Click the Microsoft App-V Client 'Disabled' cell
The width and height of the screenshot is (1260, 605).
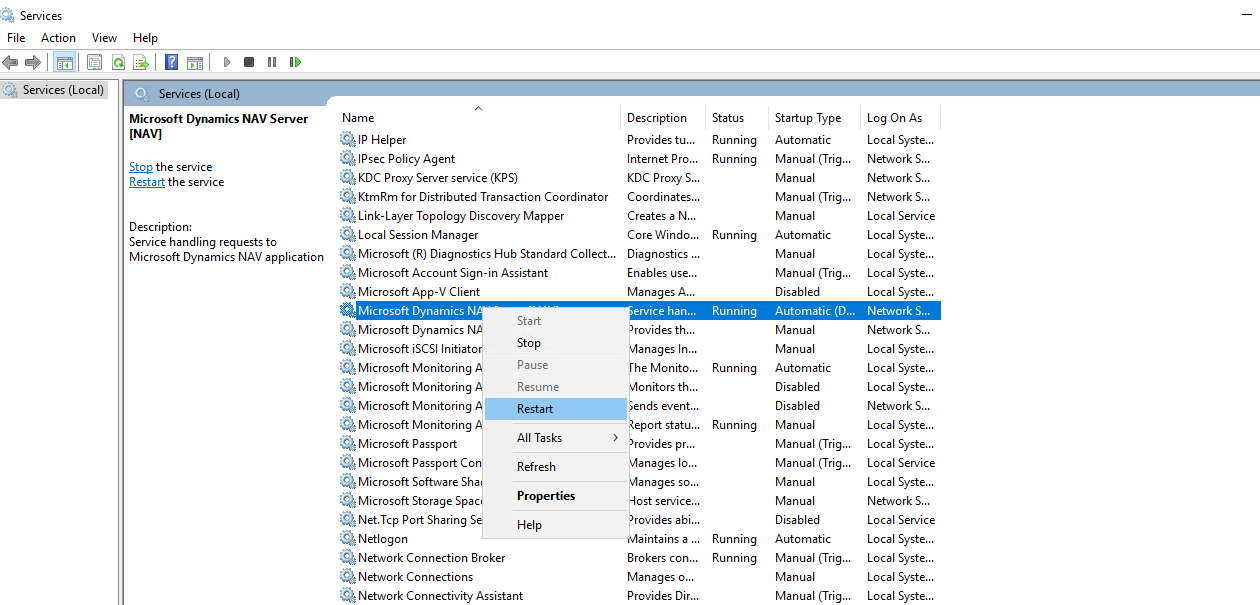pos(797,292)
